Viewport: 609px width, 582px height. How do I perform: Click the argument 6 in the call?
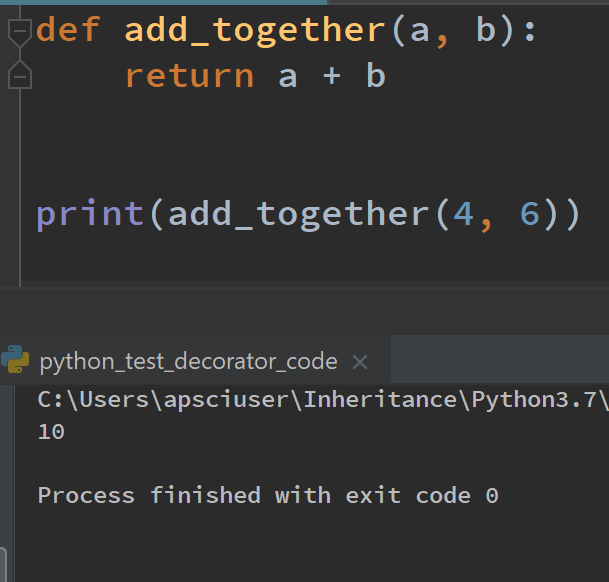[x=529, y=213]
